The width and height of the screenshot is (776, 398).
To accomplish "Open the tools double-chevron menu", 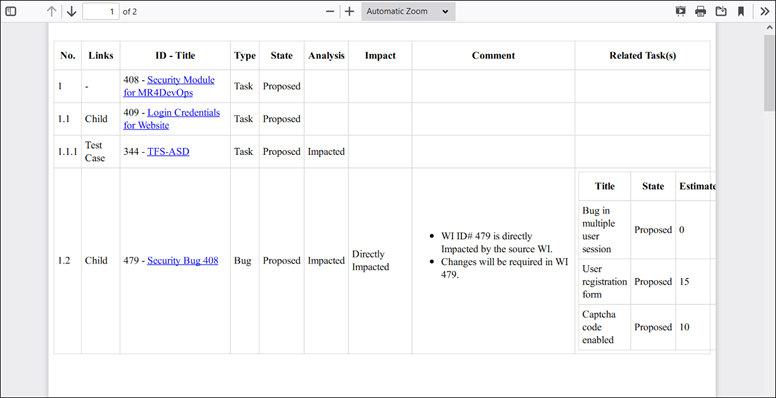I will point(765,11).
